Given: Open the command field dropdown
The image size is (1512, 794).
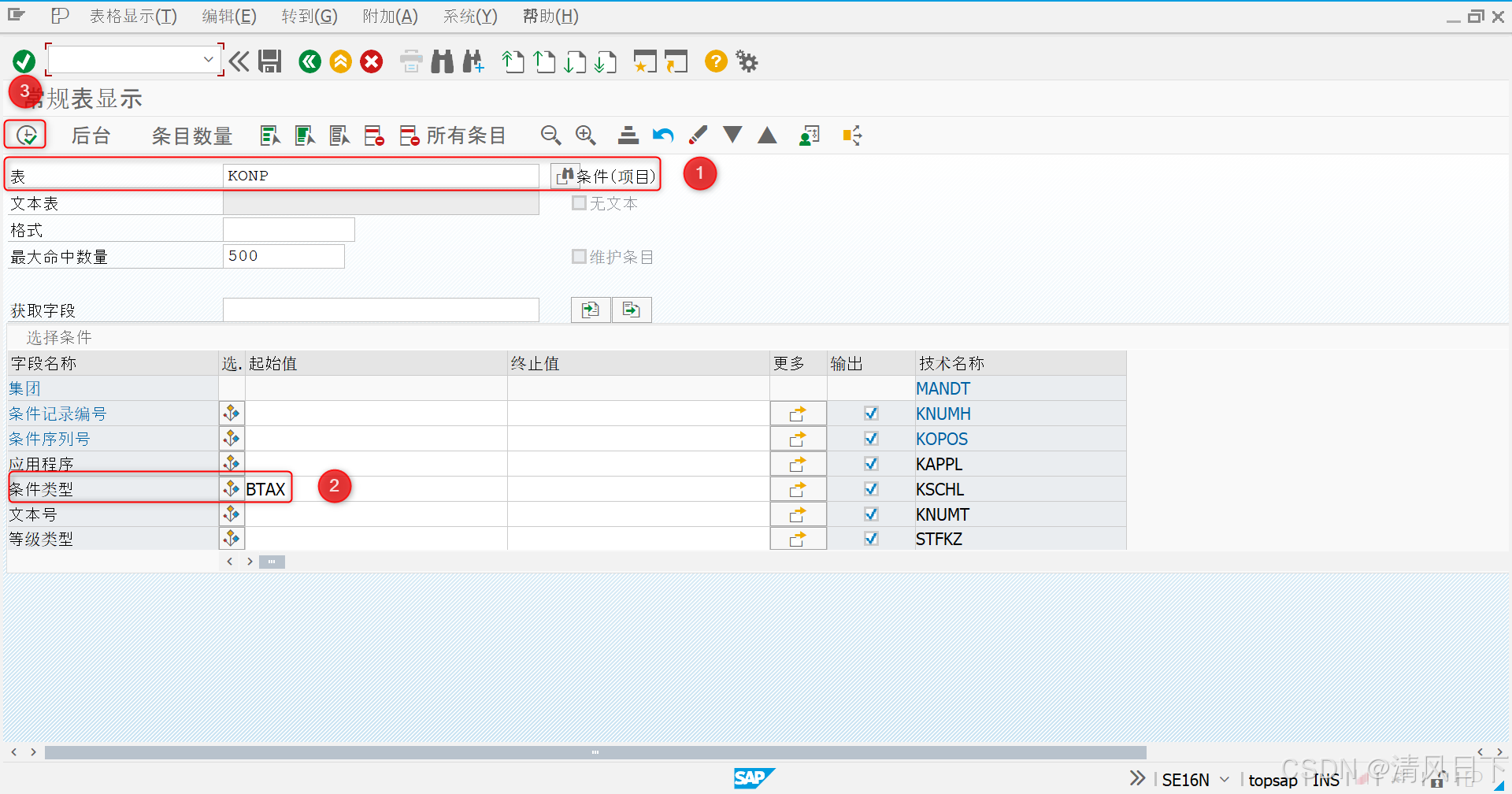Looking at the screenshot, I should click(x=208, y=58).
